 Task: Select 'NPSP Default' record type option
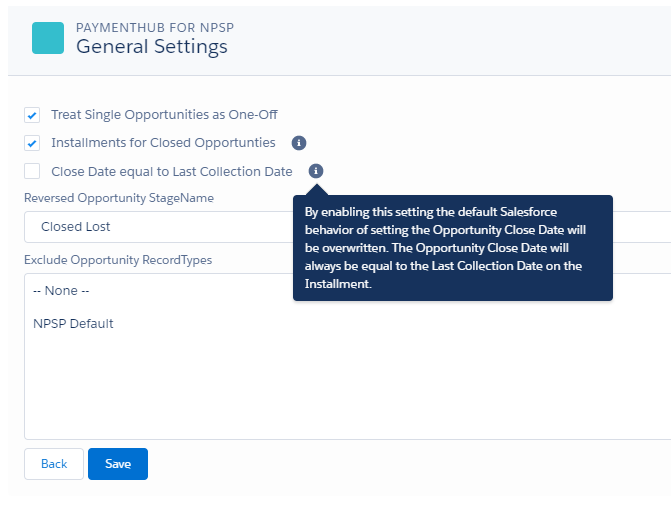[x=73, y=323]
